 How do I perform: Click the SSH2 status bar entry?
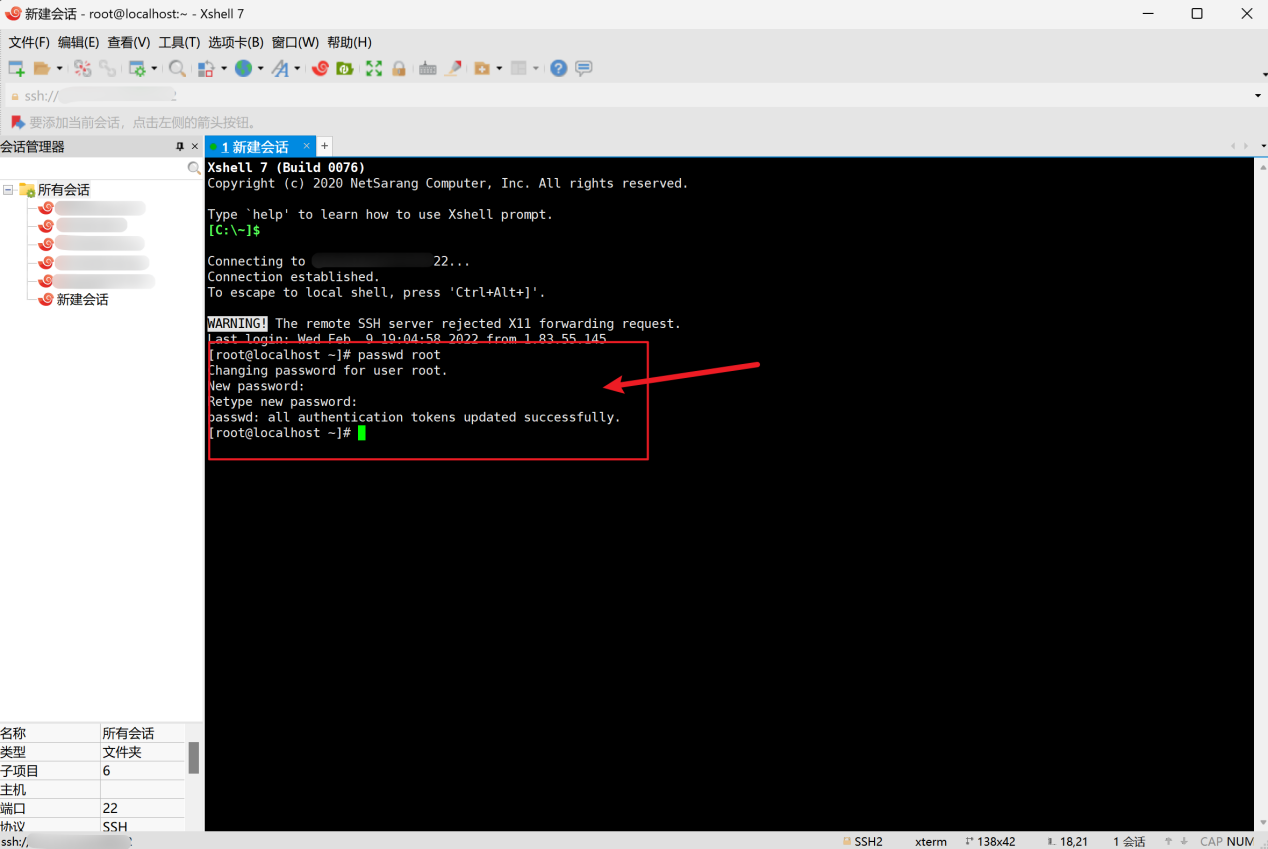click(862, 841)
